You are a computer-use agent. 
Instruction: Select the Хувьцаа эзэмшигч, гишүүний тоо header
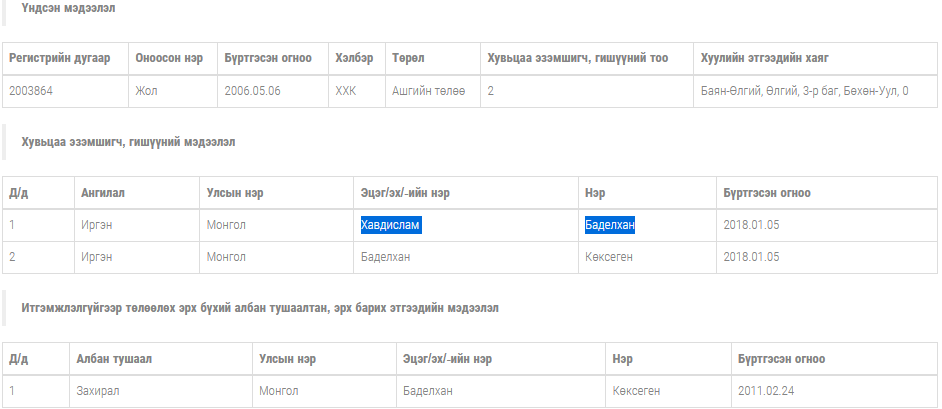point(577,58)
